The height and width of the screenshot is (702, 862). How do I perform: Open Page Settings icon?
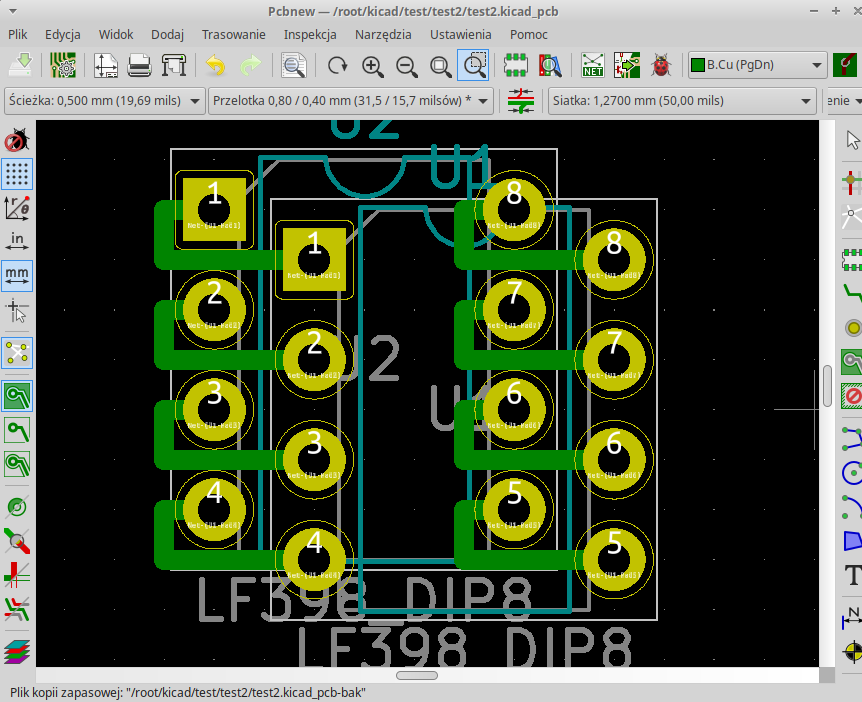106,65
